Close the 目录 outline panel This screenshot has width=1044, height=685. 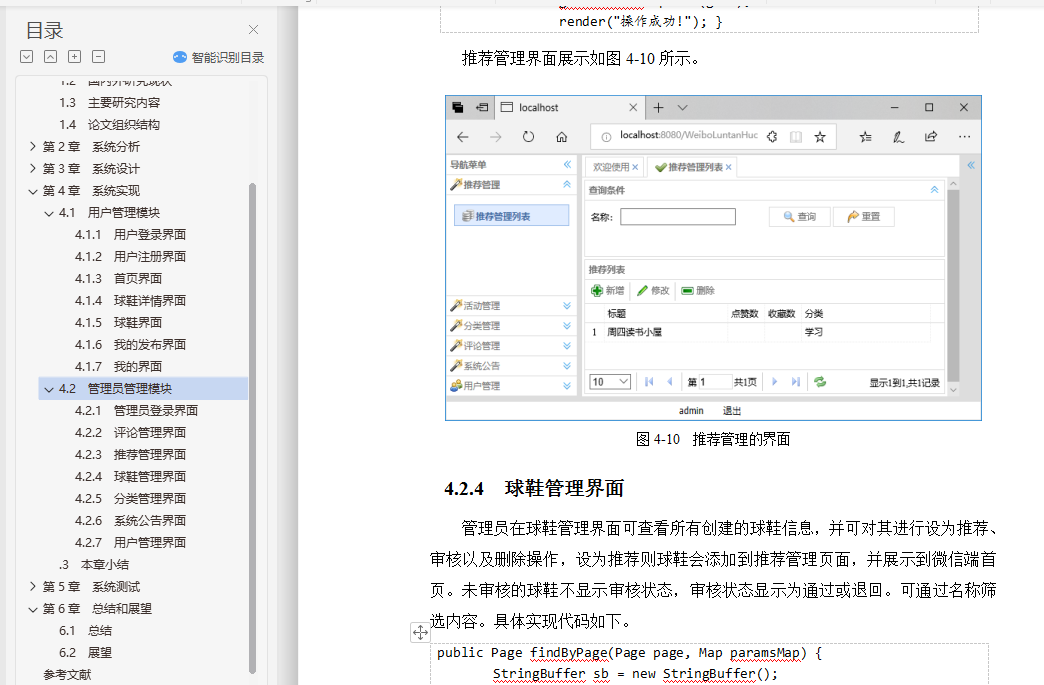click(x=254, y=30)
